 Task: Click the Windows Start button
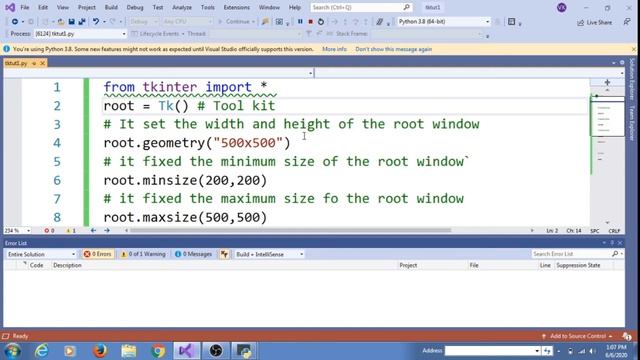(12, 351)
